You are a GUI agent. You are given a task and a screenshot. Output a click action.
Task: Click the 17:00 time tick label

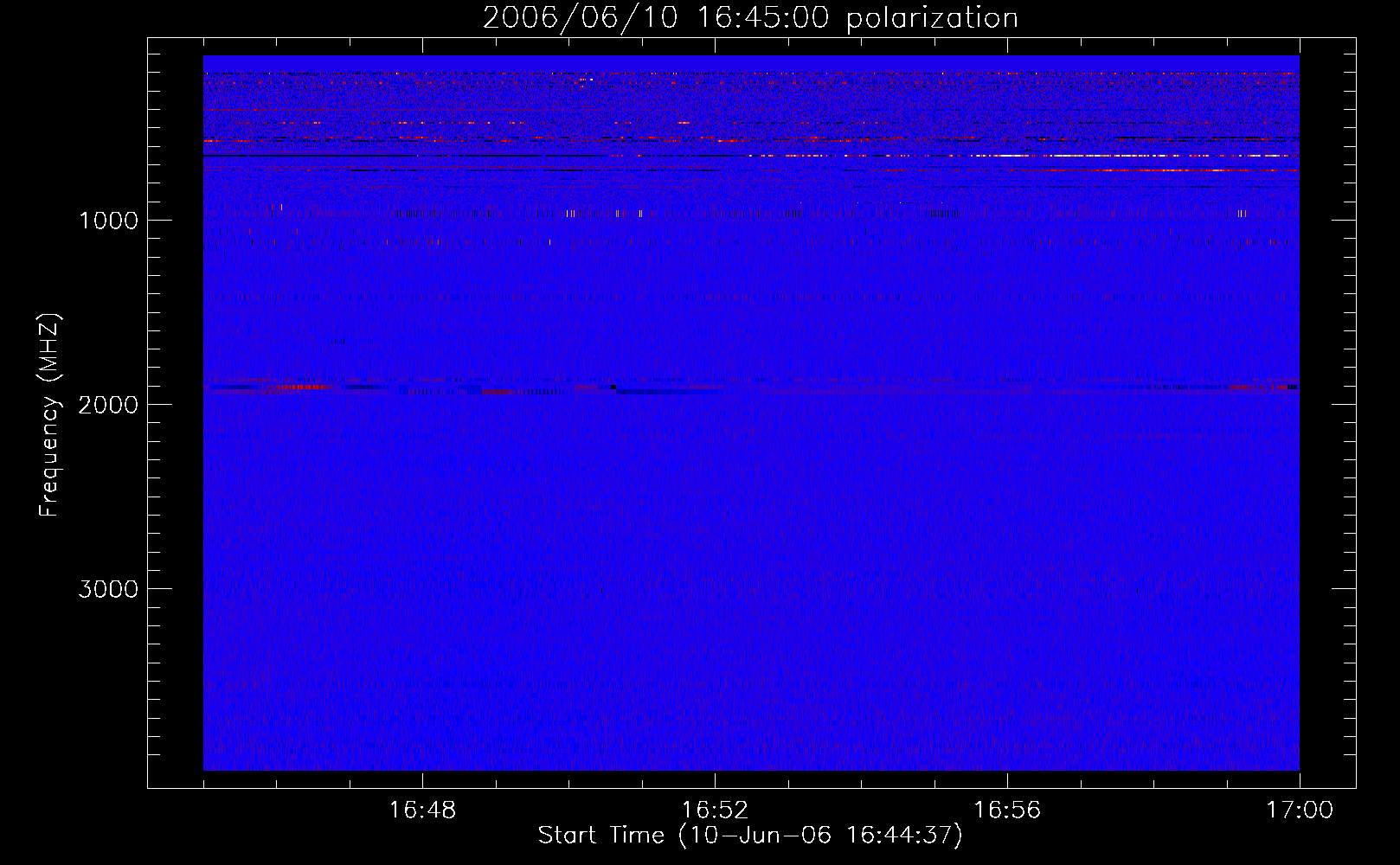tap(1300, 811)
